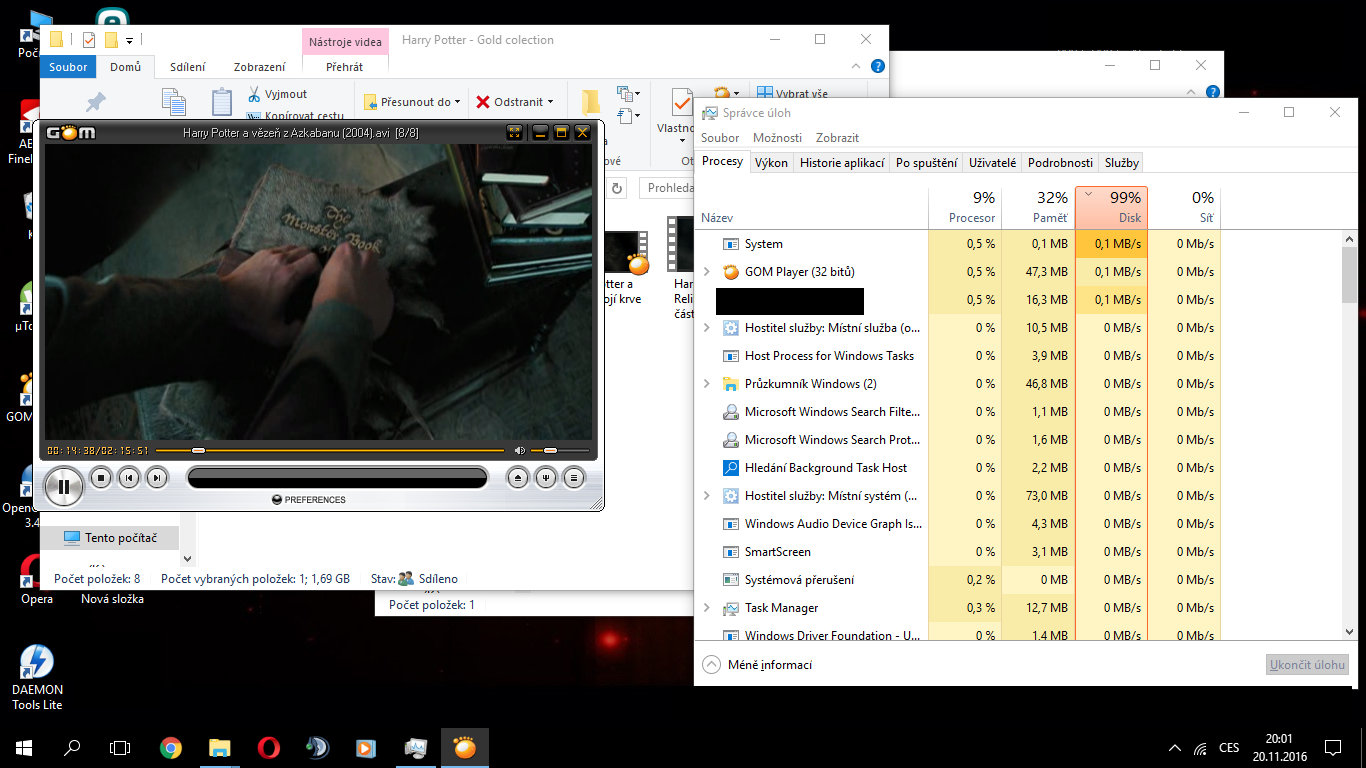
Task: Open the GOM Player playlist button
Action: tap(573, 478)
